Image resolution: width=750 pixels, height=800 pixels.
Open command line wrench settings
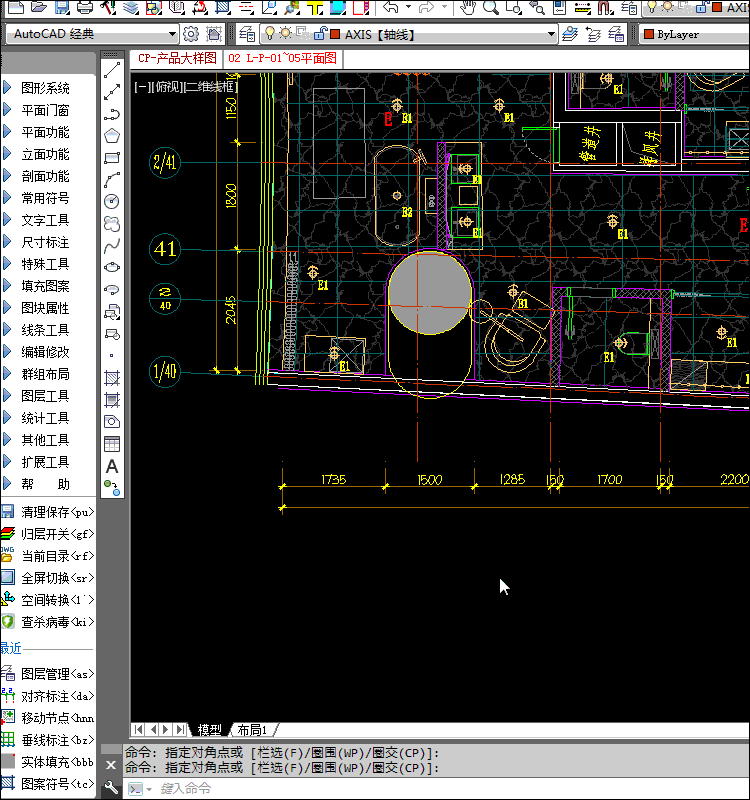pyautogui.click(x=111, y=788)
